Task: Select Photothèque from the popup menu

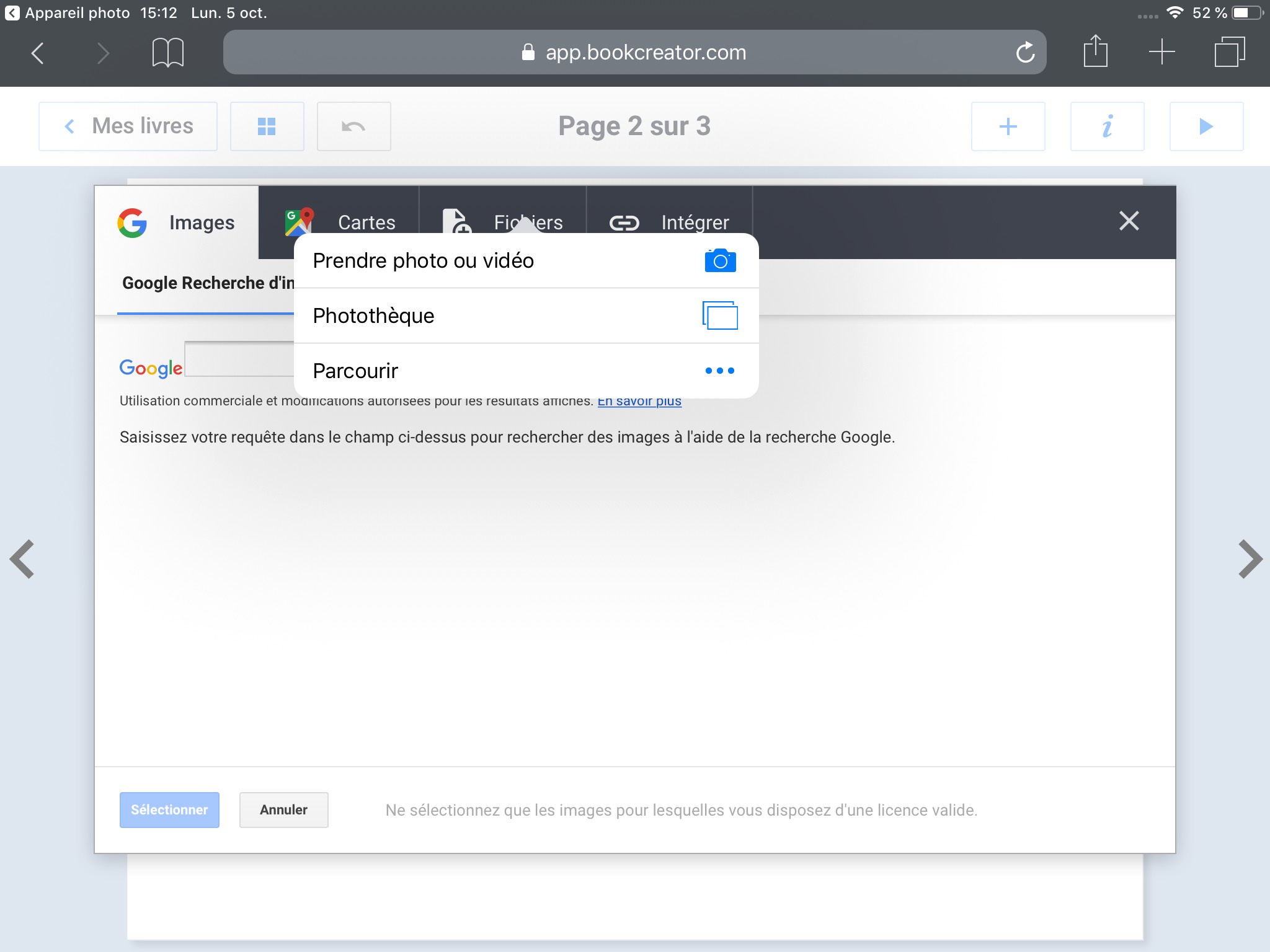Action: click(x=526, y=315)
